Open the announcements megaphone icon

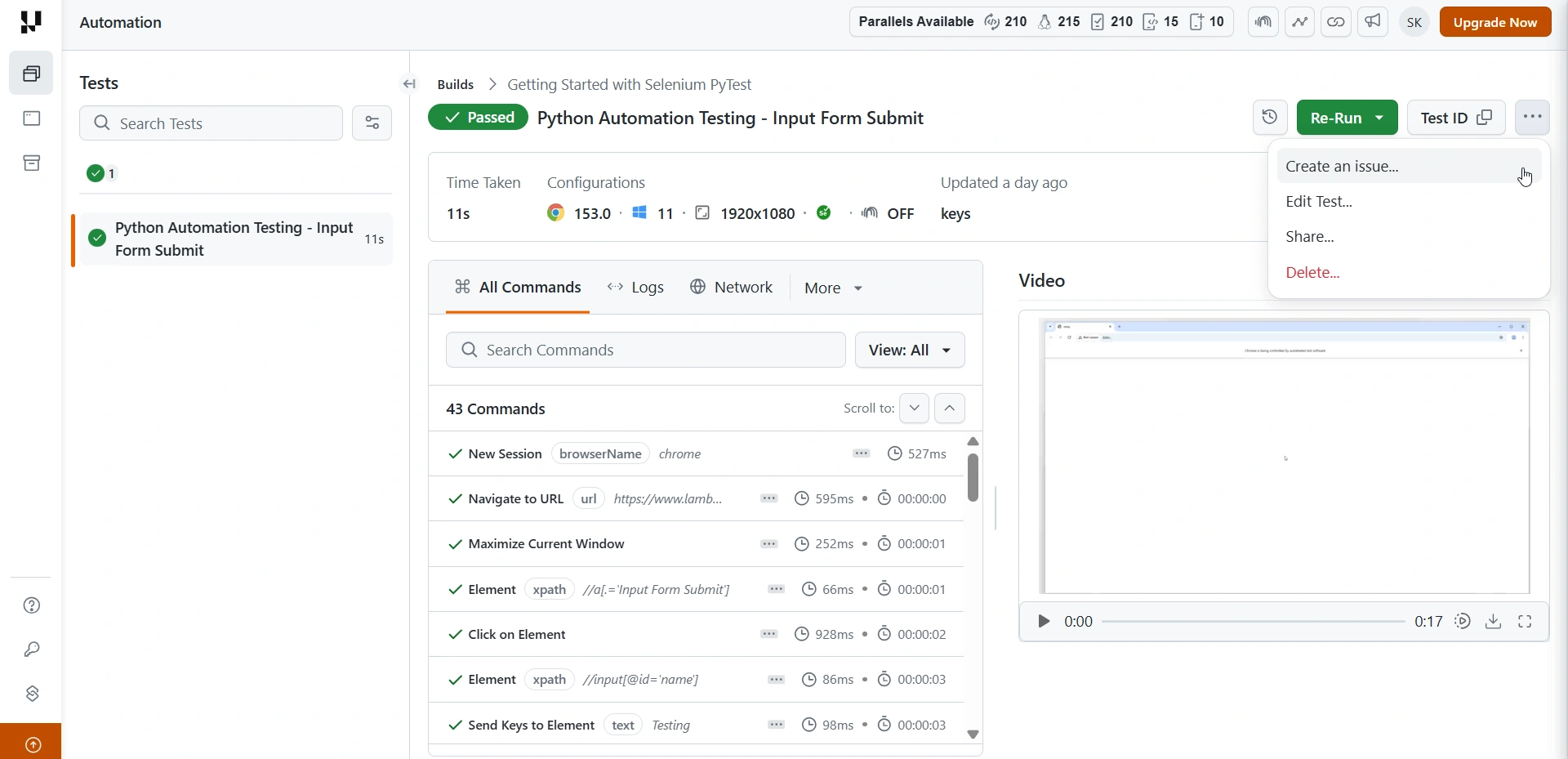coord(1374,22)
